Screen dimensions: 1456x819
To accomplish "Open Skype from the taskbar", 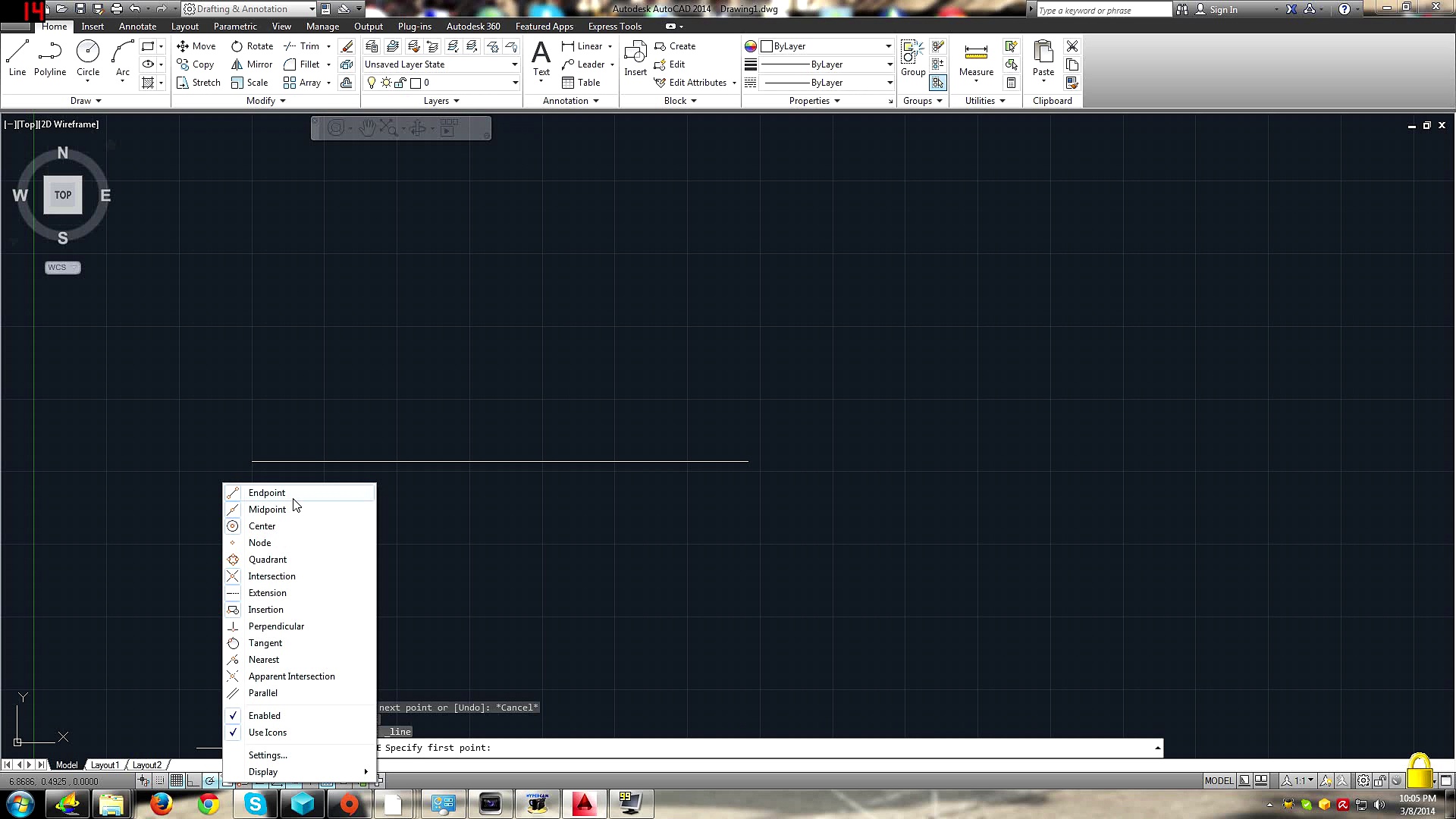I will point(254,803).
